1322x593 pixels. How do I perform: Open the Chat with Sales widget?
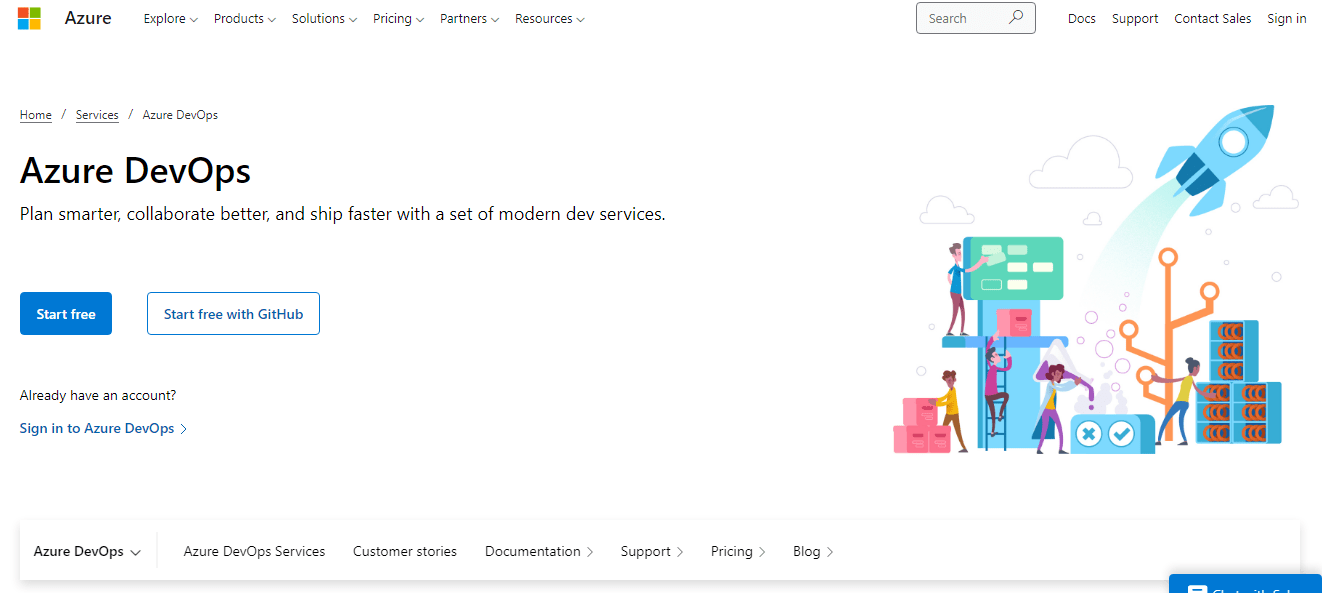click(1245, 584)
